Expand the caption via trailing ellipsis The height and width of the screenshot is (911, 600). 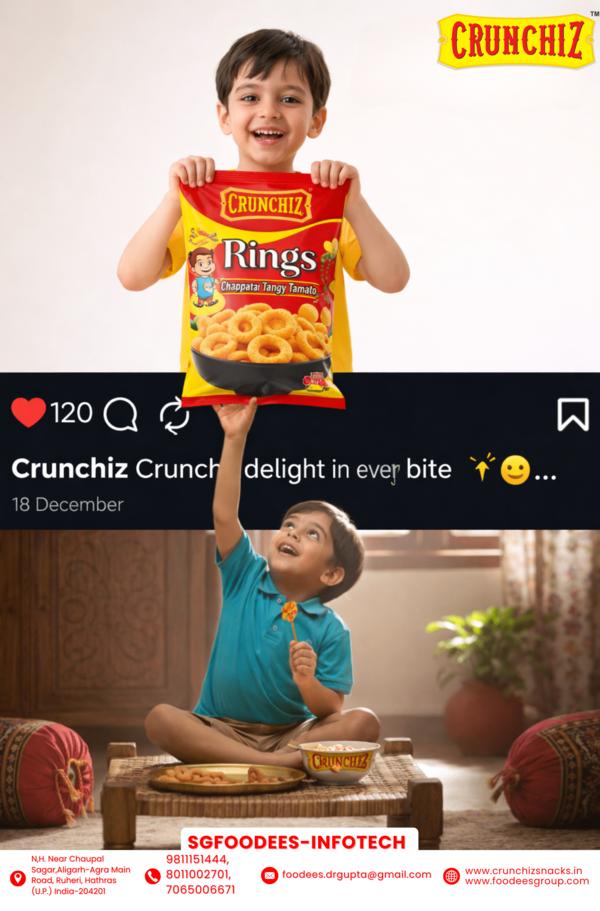[x=545, y=476]
